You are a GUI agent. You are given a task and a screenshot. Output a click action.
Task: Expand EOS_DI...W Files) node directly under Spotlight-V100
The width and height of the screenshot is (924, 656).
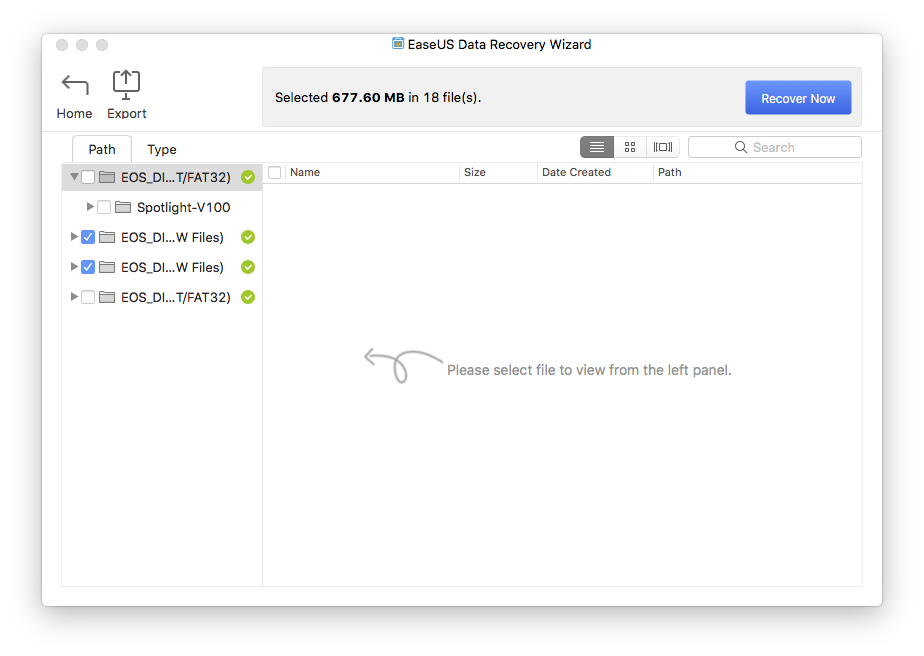pos(74,236)
